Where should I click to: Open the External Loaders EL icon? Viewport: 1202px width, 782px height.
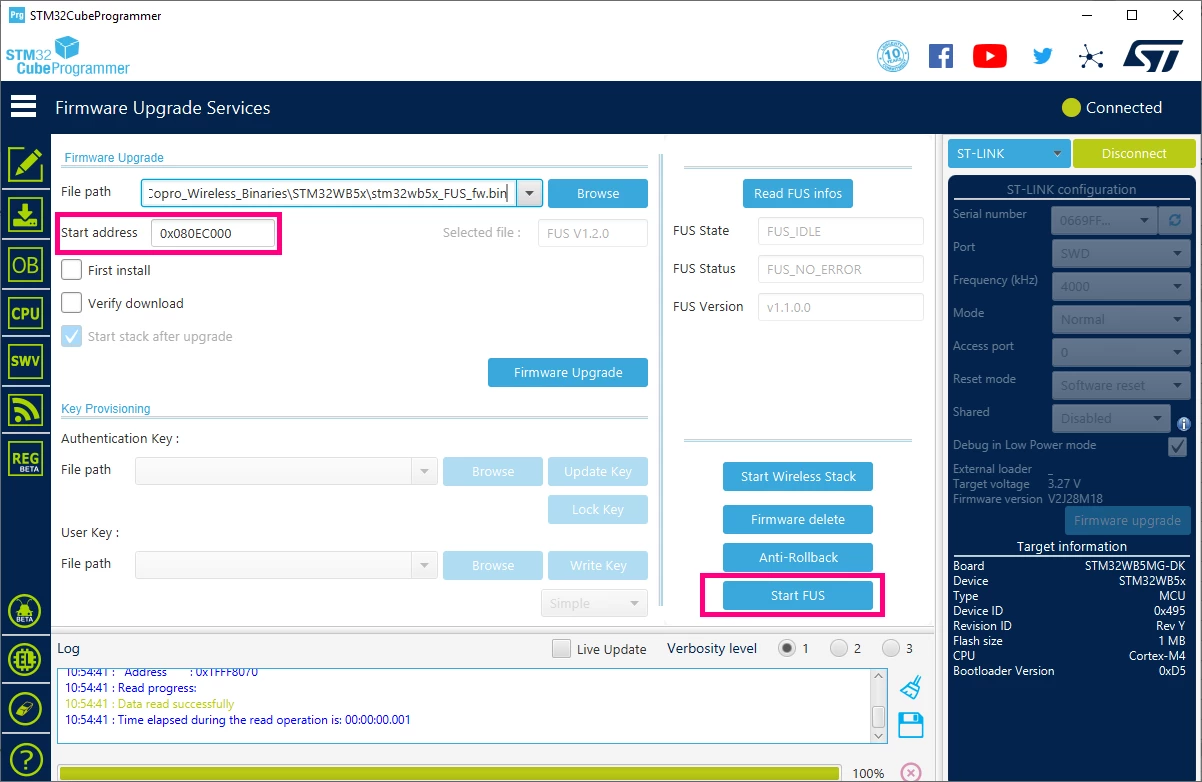[x=25, y=660]
